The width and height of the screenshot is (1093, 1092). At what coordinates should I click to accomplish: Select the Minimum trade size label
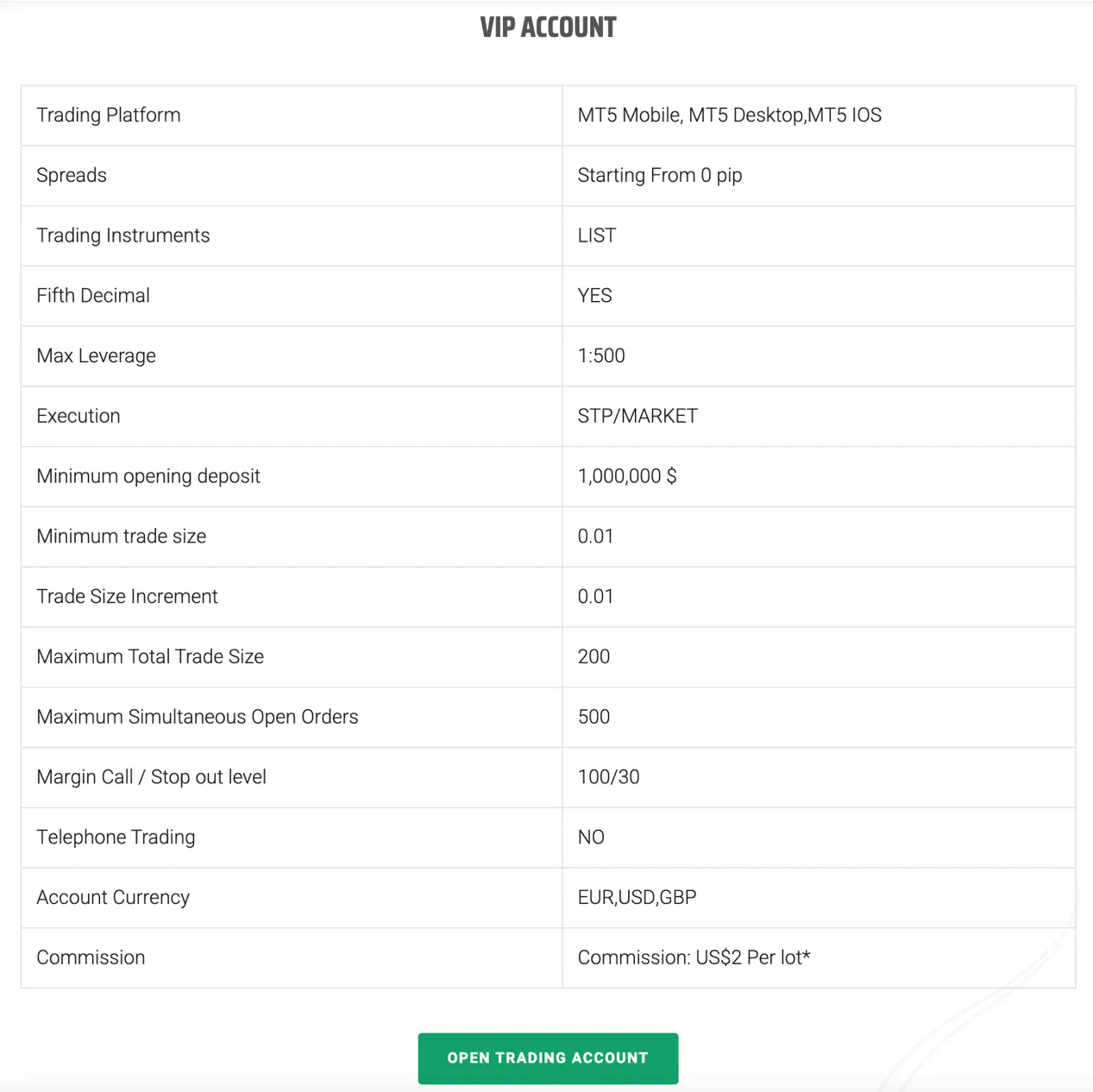coord(122,537)
